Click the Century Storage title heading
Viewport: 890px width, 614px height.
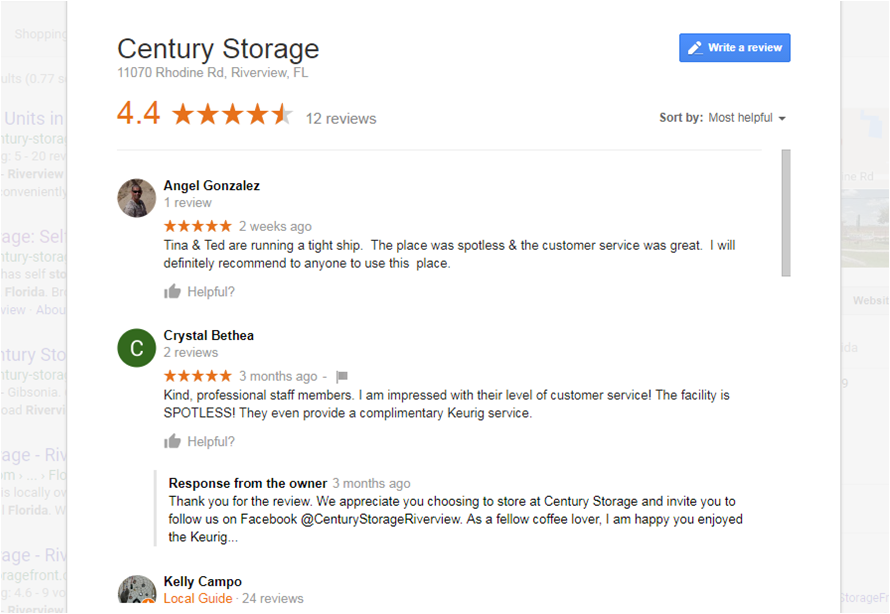pyautogui.click(x=218, y=49)
